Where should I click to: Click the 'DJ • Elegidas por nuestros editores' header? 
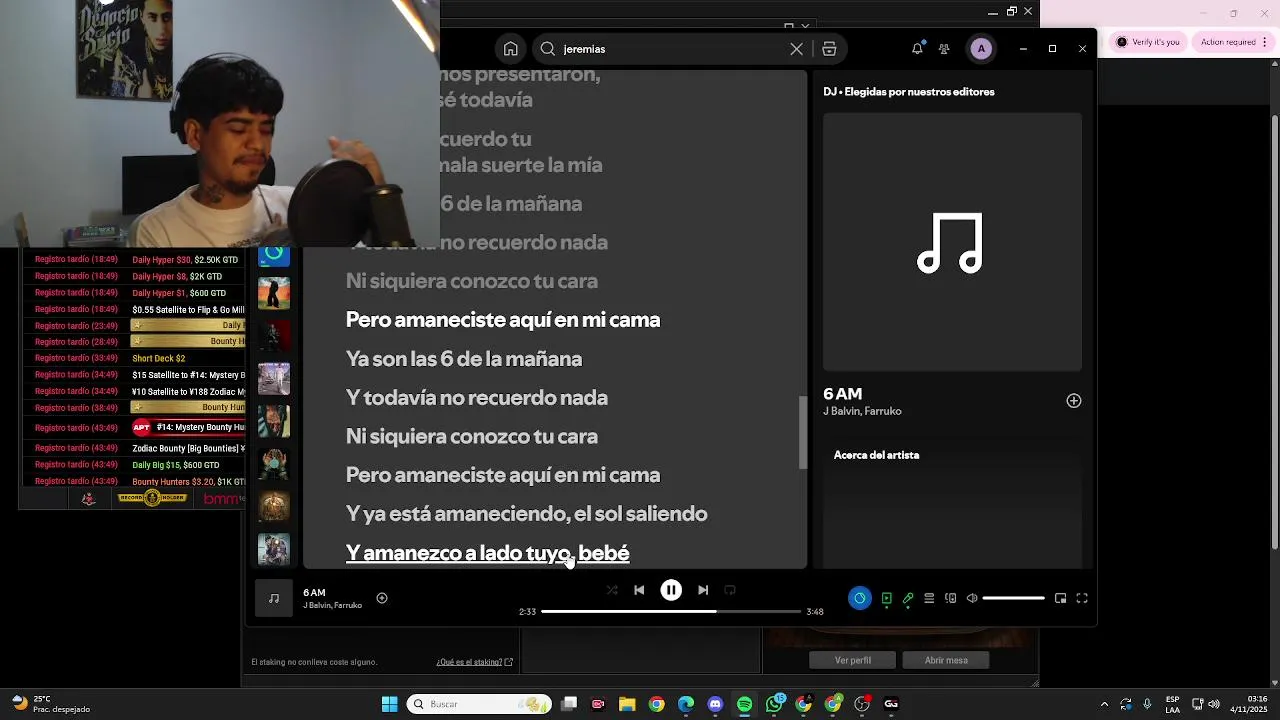909,92
